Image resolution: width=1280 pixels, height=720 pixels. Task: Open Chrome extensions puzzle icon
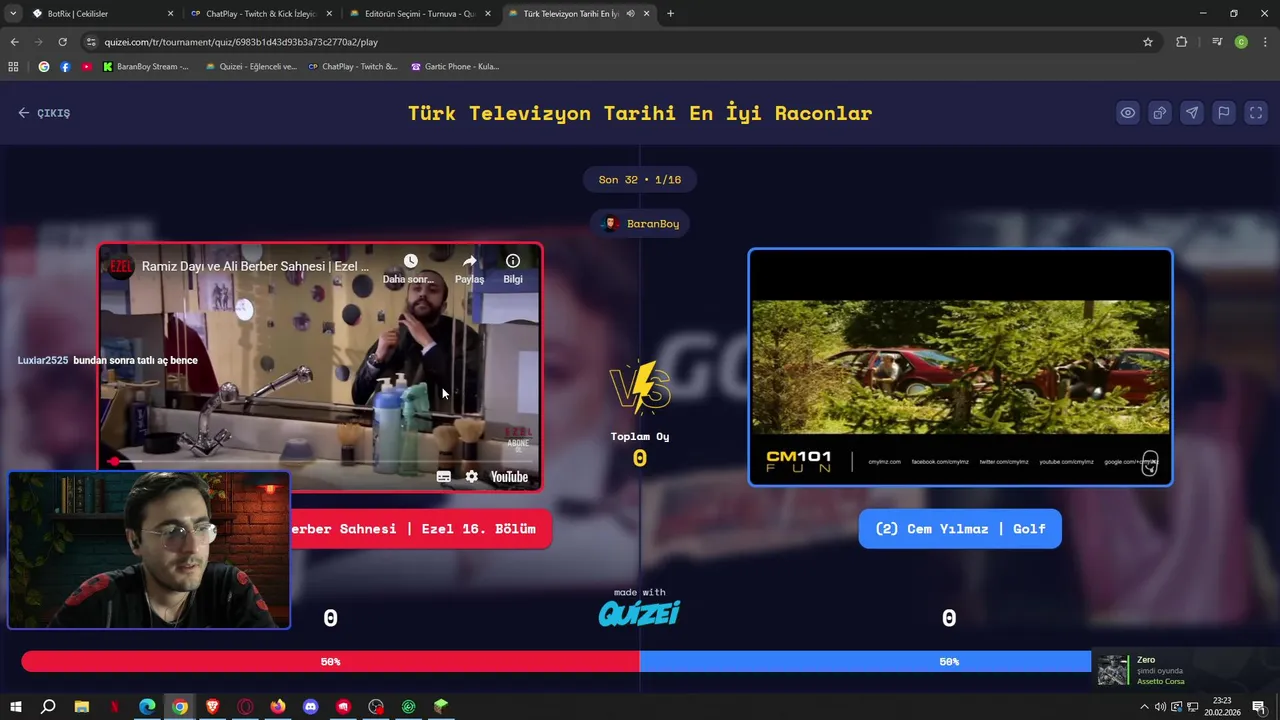click(1181, 42)
